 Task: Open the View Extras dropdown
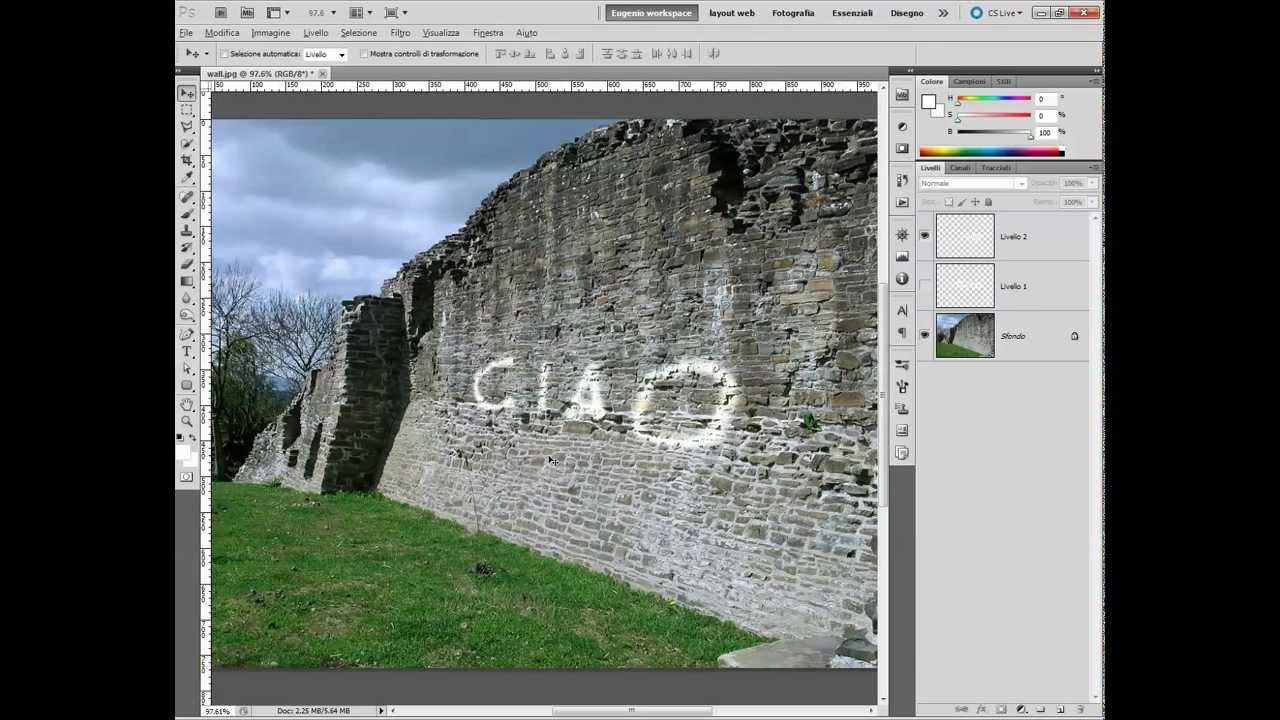[x=278, y=13]
